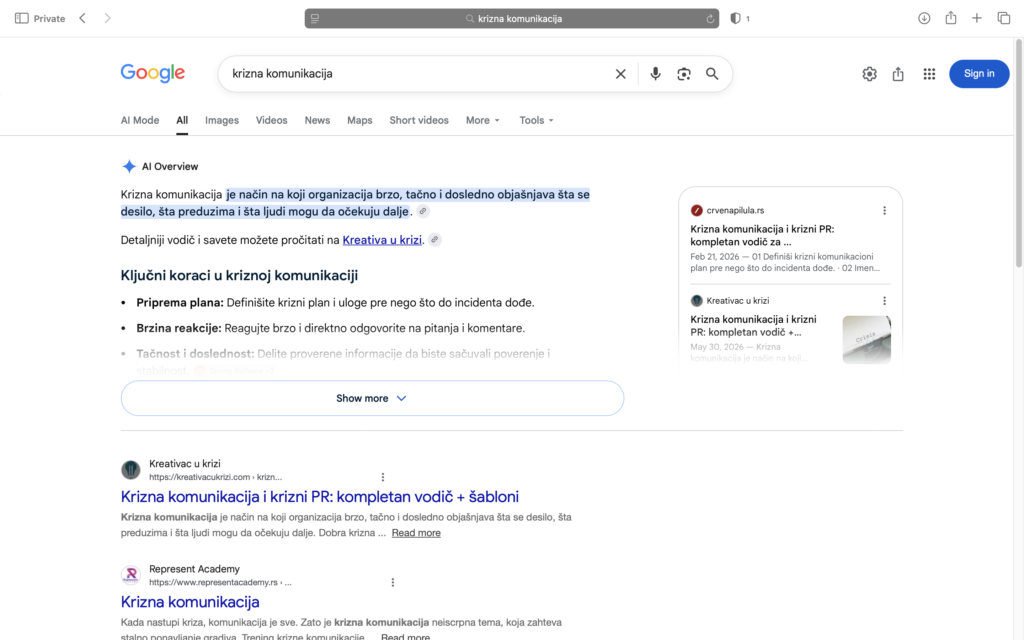Open the Safari downloads icon
Viewport: 1024px width, 640px height.
pyautogui.click(x=924, y=18)
